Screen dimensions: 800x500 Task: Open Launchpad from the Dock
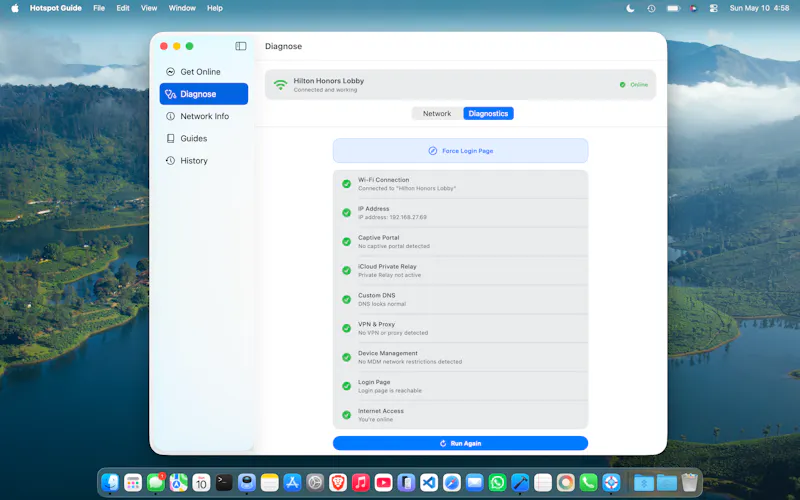(x=133, y=482)
